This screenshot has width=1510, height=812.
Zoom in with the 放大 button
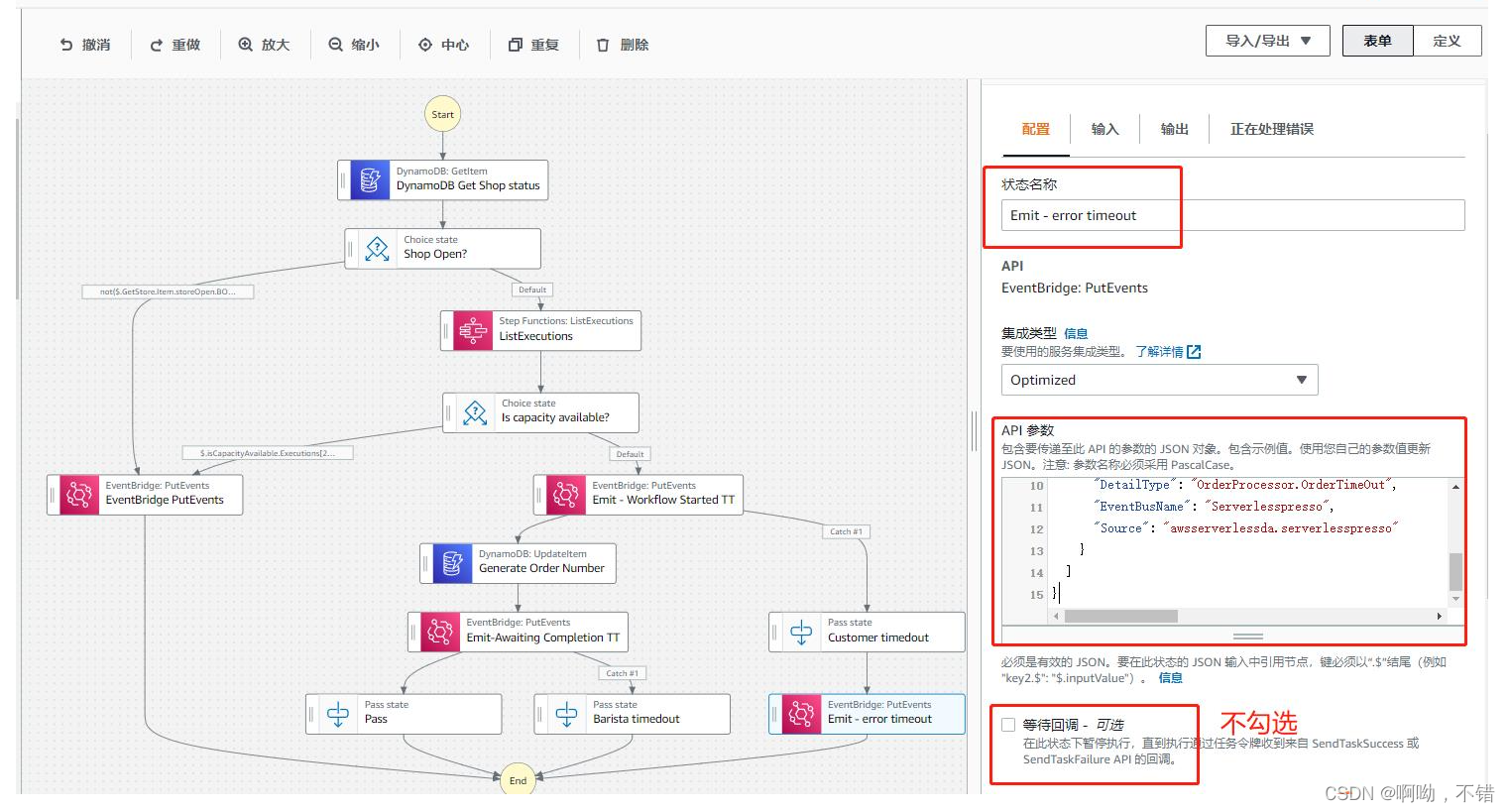click(264, 45)
